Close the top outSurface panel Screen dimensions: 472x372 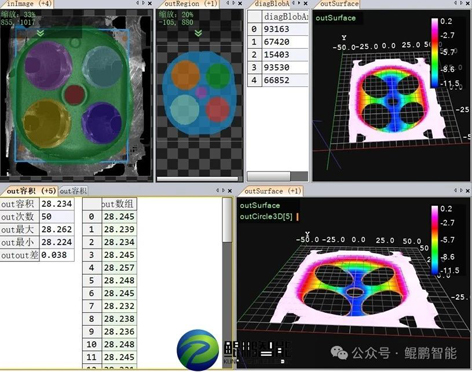468,3
